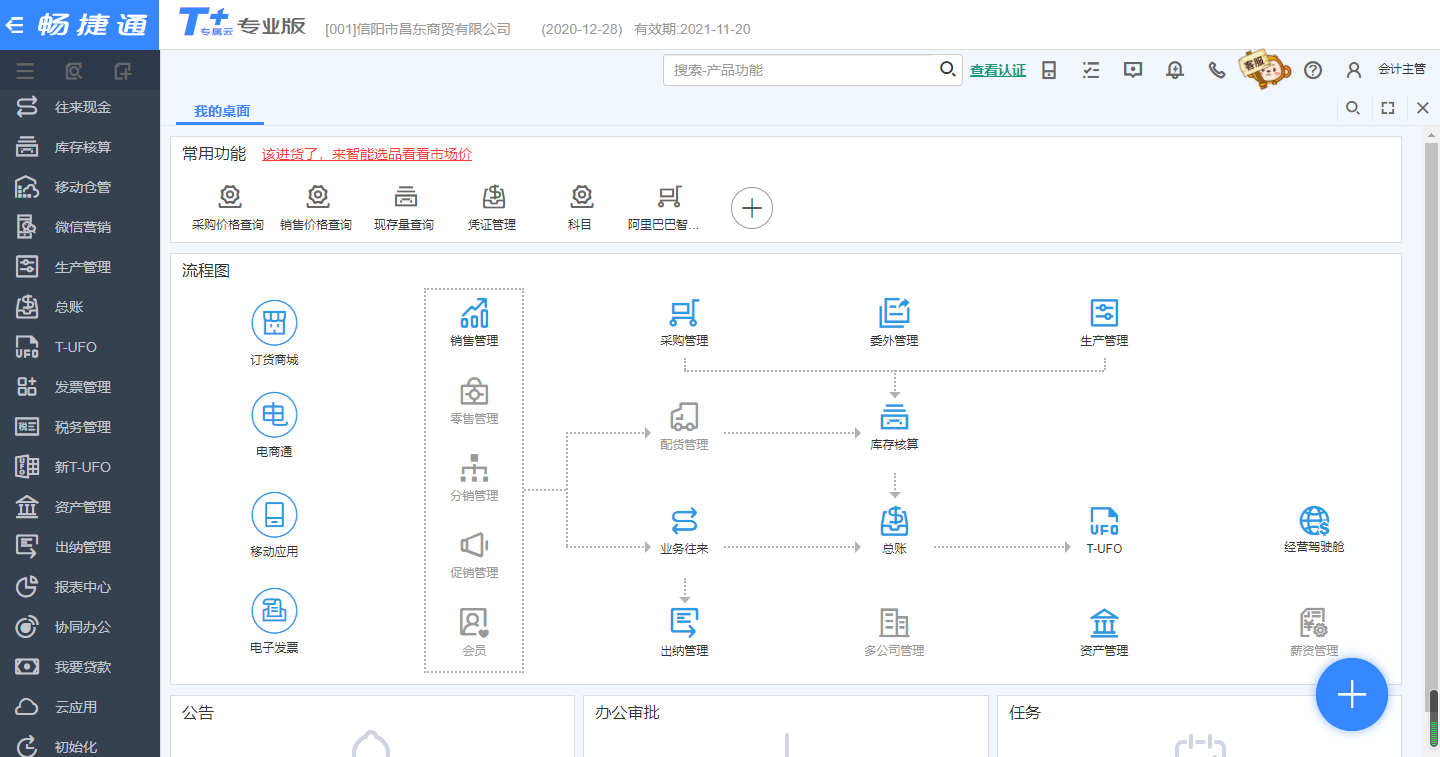Toggle fullscreen with the tab bar expand icon
Screen dimensions: 1440x757
(1388, 108)
